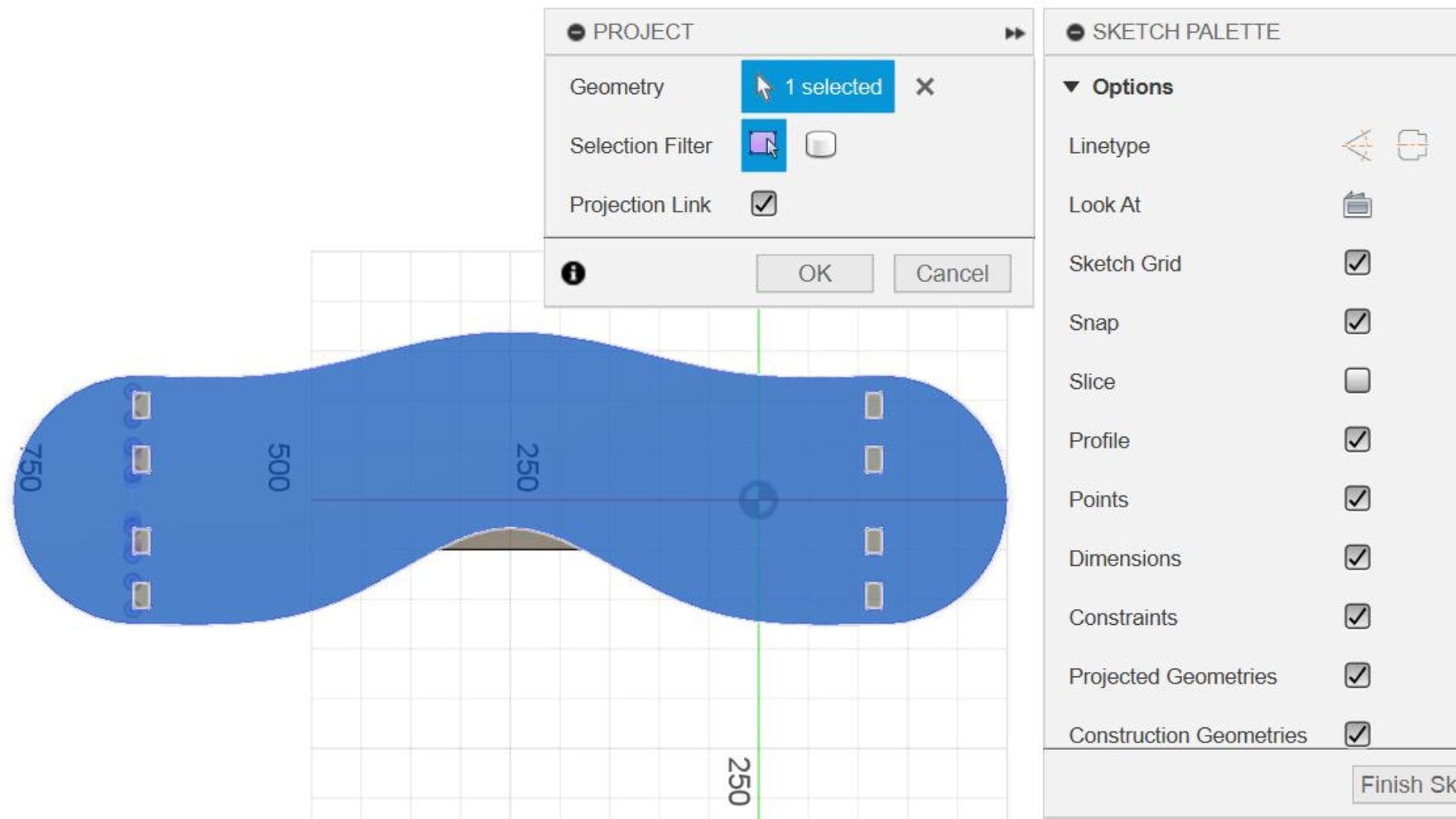Collapse the Project panel header icon
Screen dimensions: 1456x819
pos(576,33)
